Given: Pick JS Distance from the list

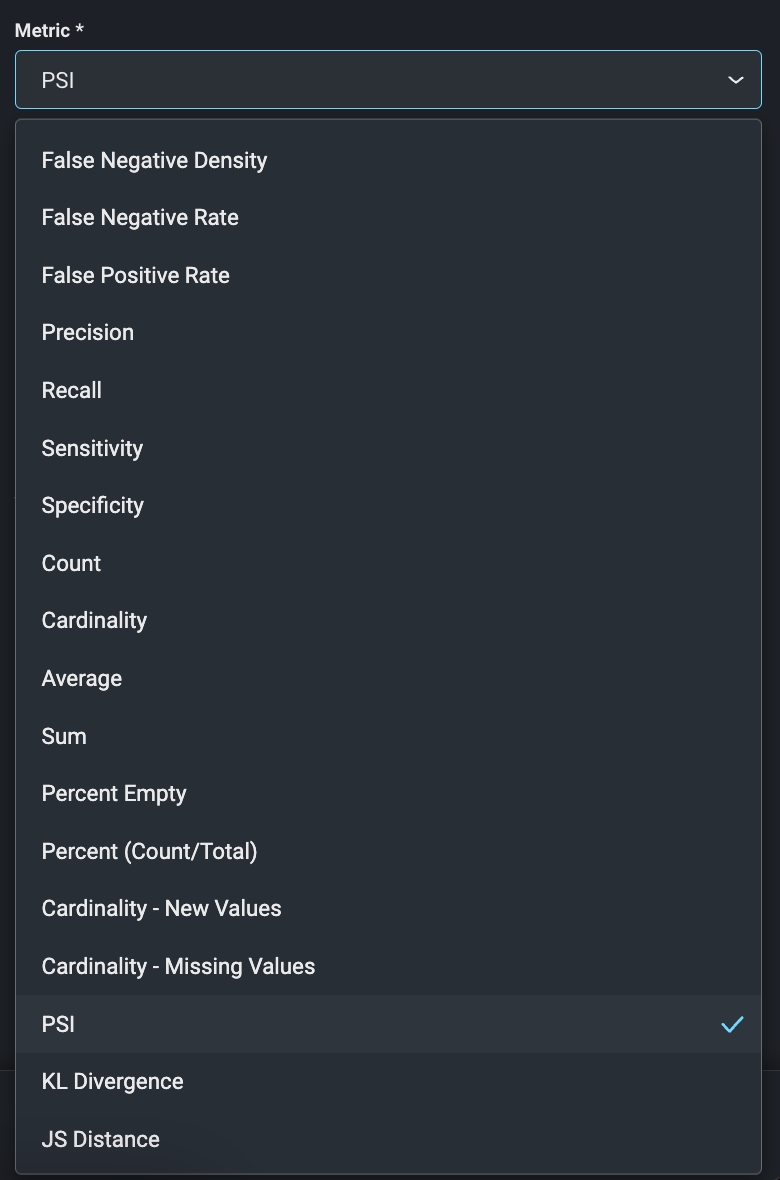Looking at the screenshot, I should tap(100, 1139).
